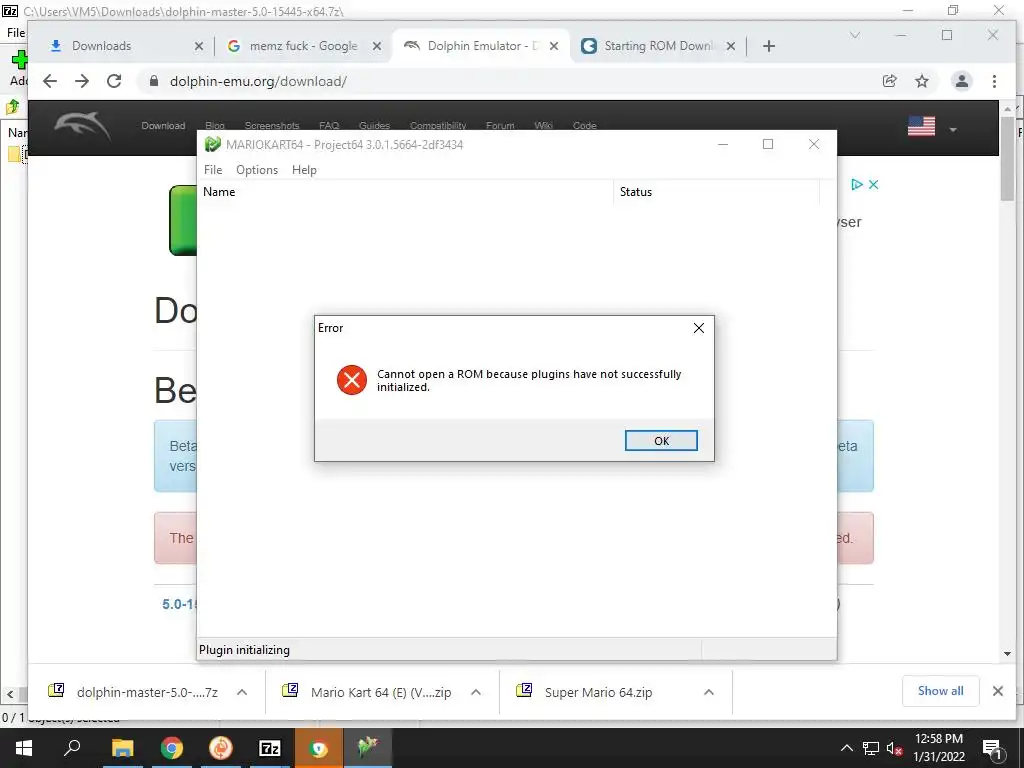Viewport: 1024px width, 768px height.
Task: Click the page scrollbar up arrow
Action: point(1007,108)
